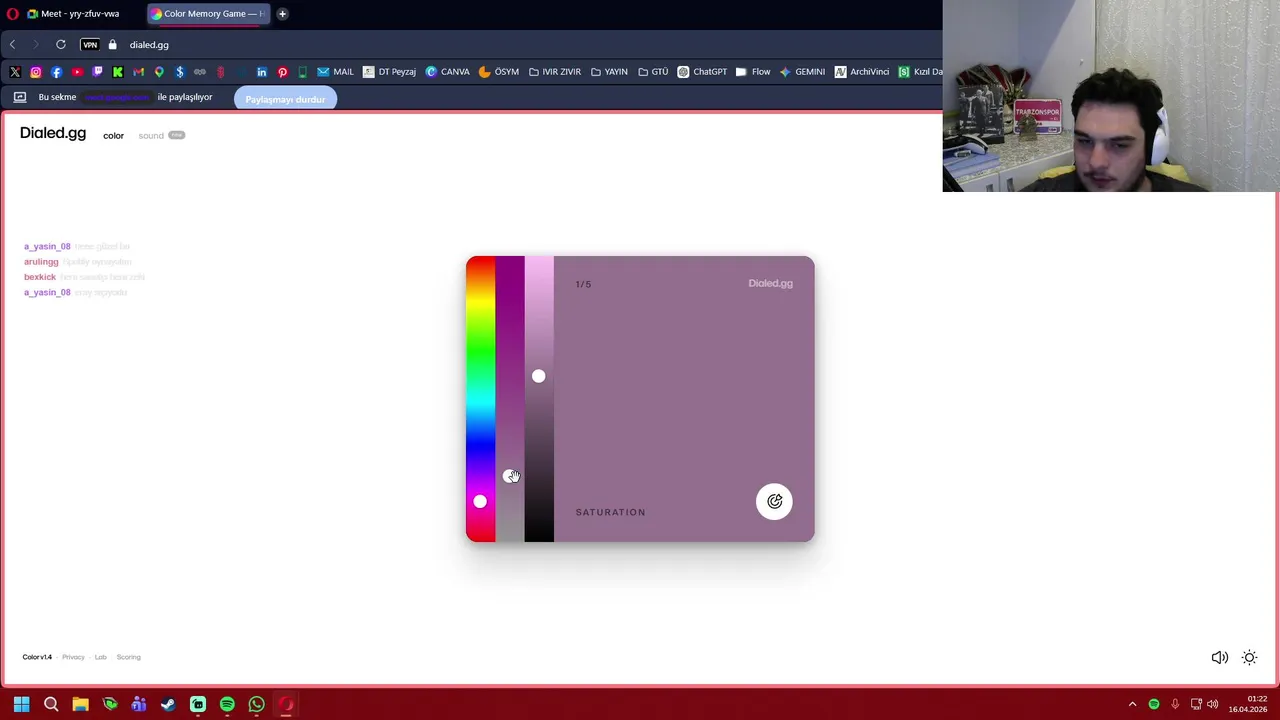Viewport: 1280px width, 720px height.
Task: Open the Twitch bookmark
Action: [x=97, y=72]
